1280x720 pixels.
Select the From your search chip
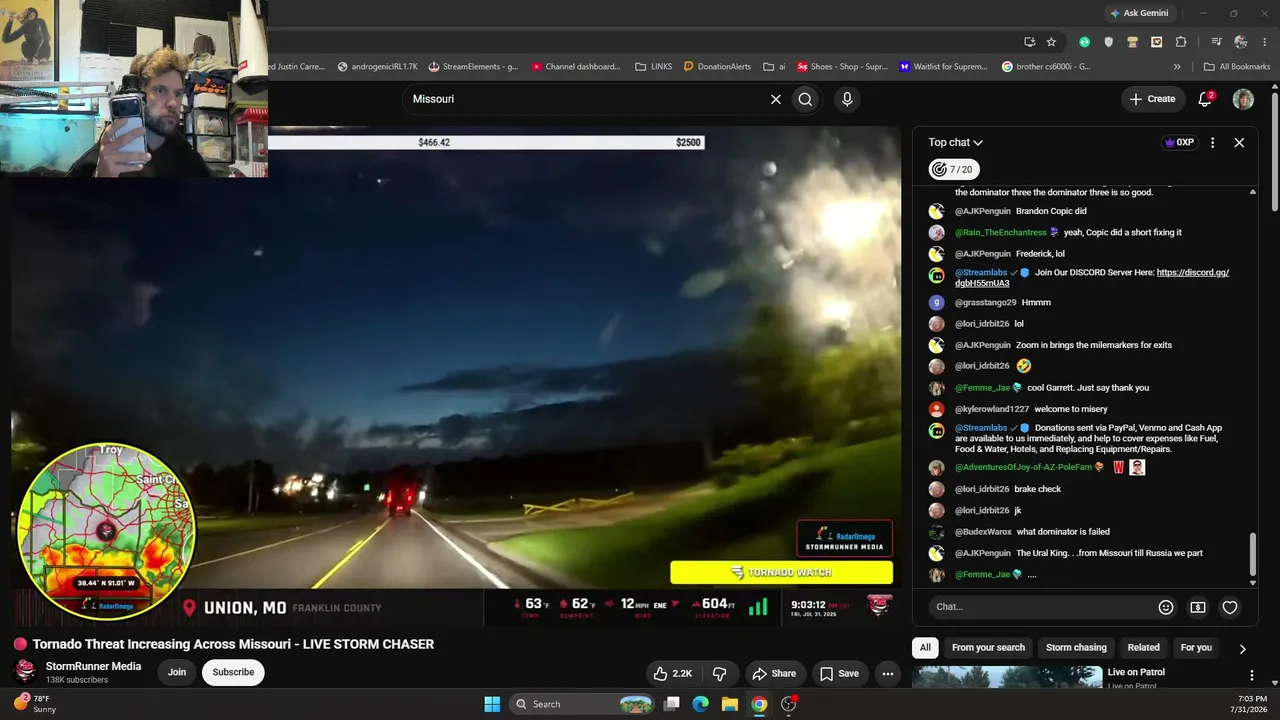(x=988, y=648)
